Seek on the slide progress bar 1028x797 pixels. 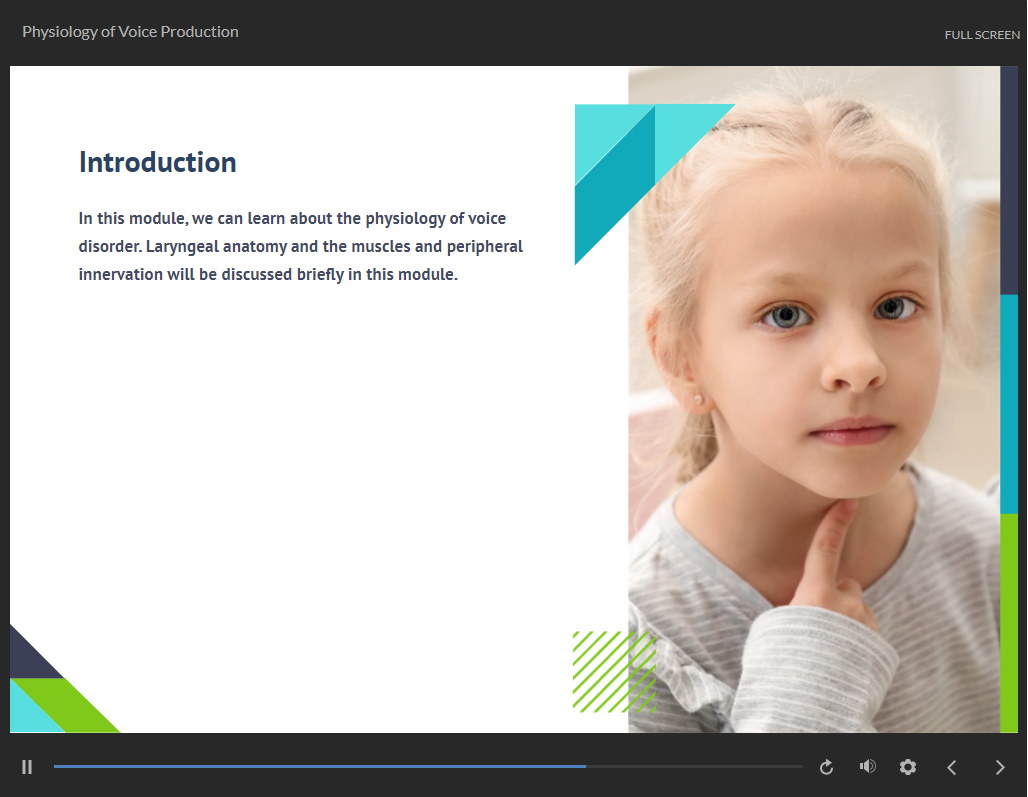(x=428, y=766)
